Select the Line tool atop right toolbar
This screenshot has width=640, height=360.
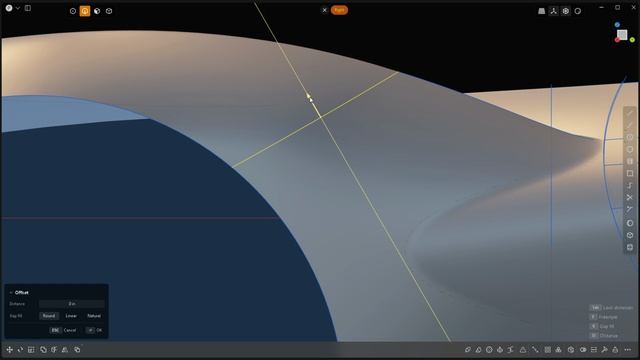[630, 113]
